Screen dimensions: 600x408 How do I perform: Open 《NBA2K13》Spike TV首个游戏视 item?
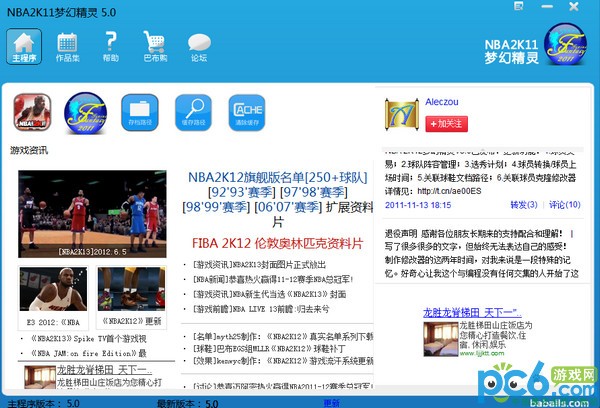point(88,339)
